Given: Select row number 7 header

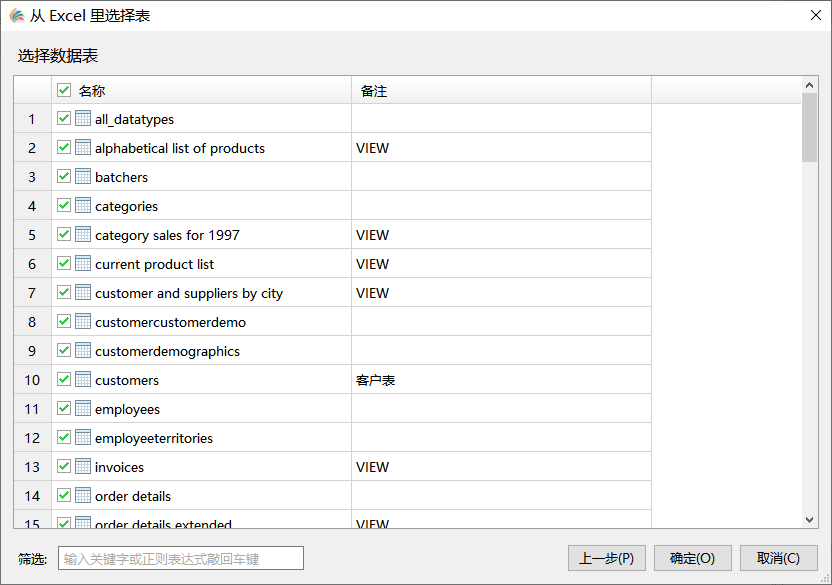Looking at the screenshot, I should pyautogui.click(x=32, y=293).
